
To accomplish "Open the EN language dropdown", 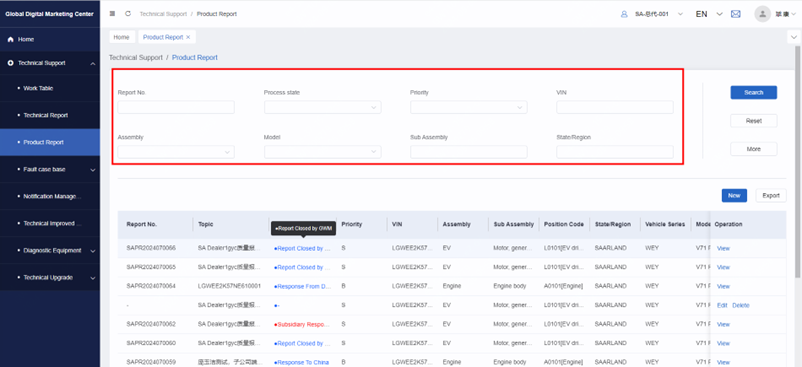I will click(x=720, y=14).
